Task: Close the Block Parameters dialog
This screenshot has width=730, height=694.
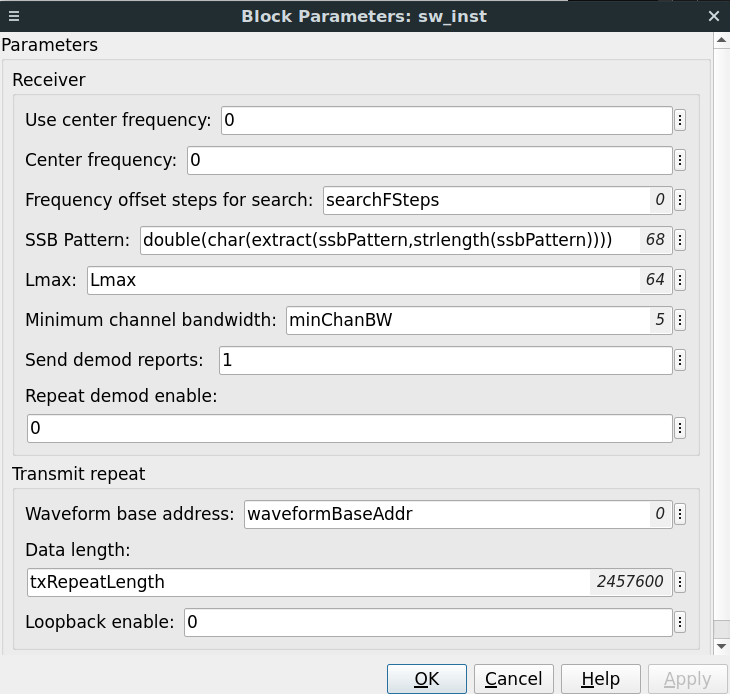Action: coord(714,16)
